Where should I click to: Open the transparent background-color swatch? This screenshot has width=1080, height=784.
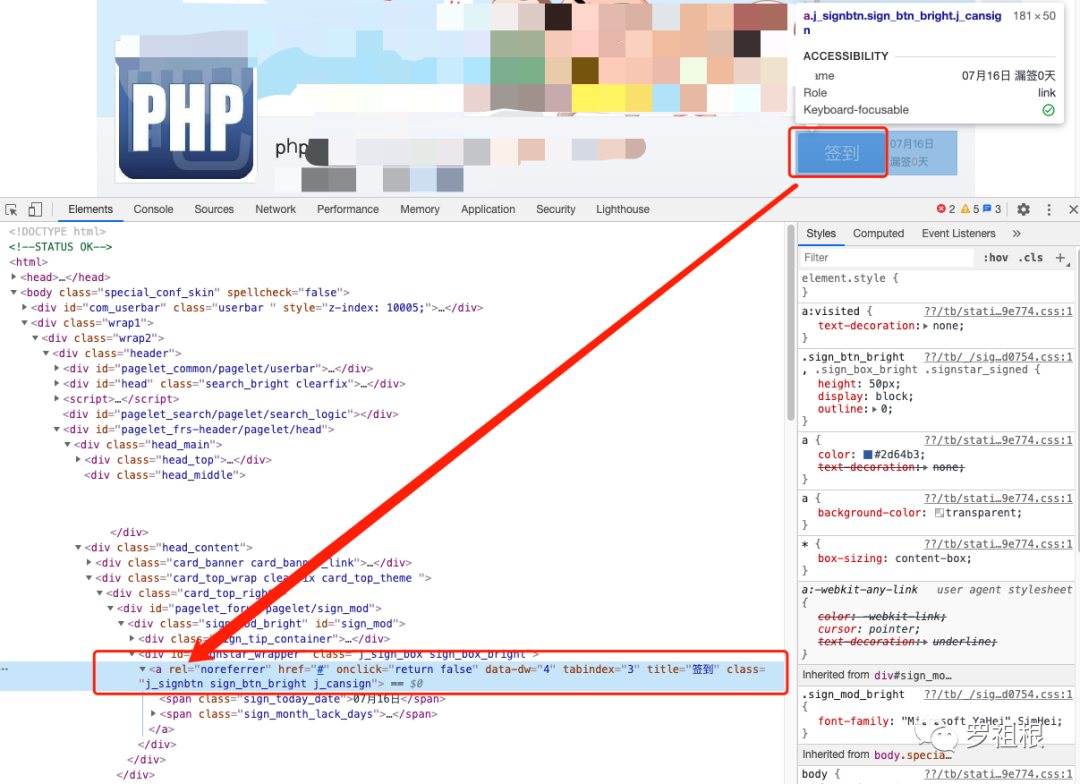(x=939, y=513)
